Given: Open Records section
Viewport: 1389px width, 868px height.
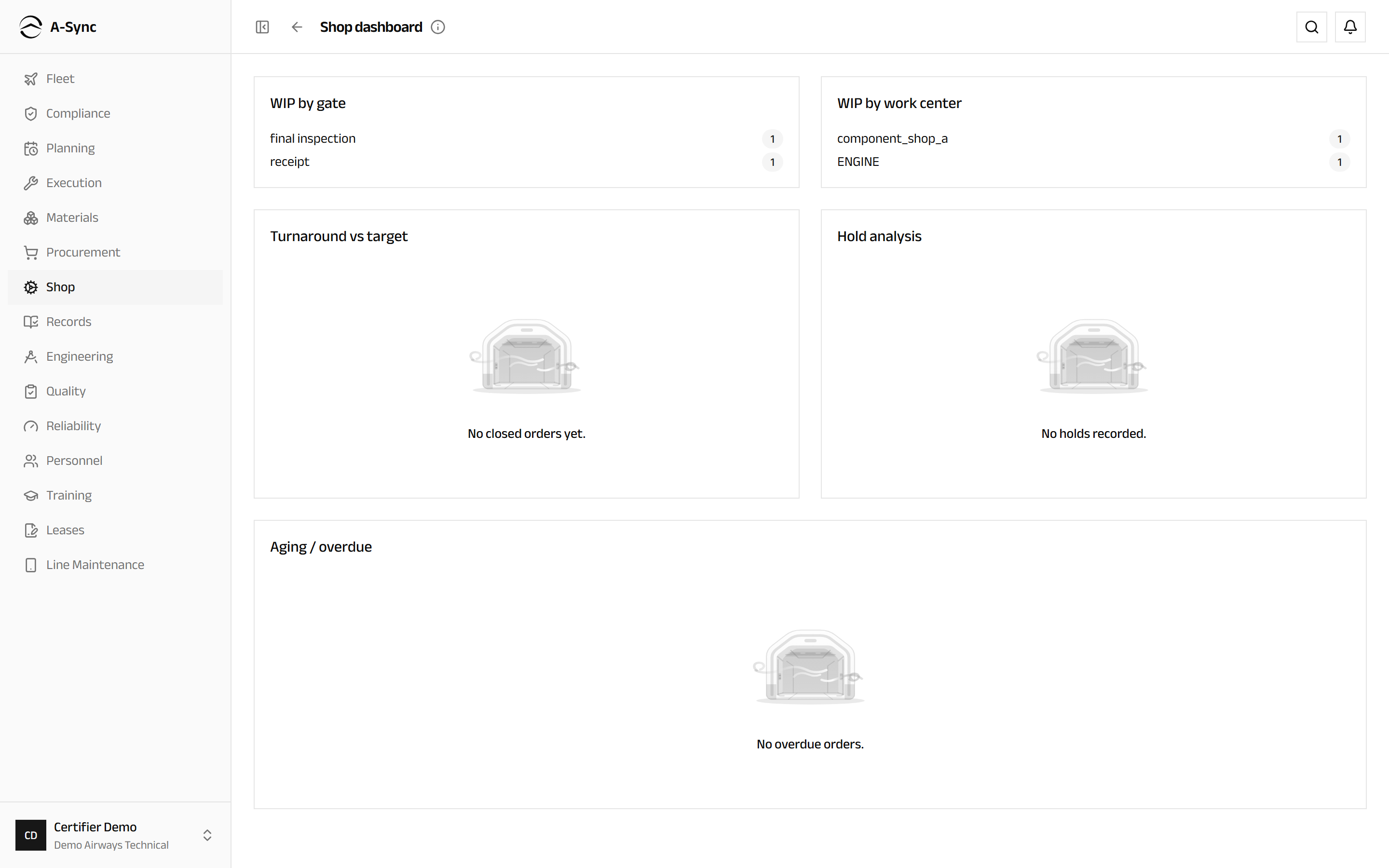Looking at the screenshot, I should point(115,322).
